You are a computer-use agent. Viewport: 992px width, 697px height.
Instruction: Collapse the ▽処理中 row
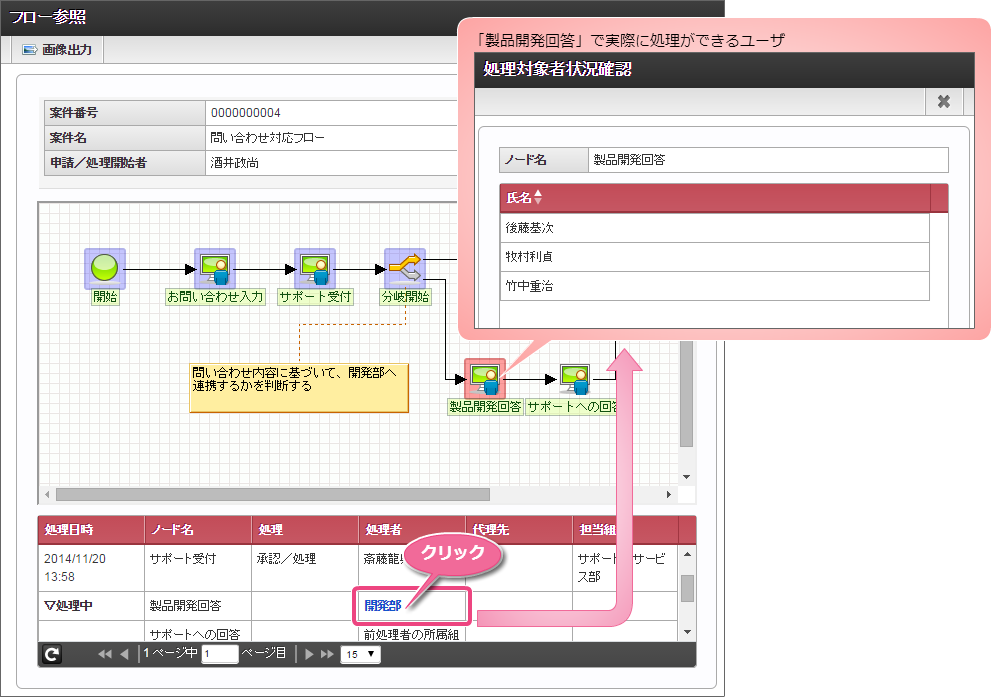[x=68, y=606]
